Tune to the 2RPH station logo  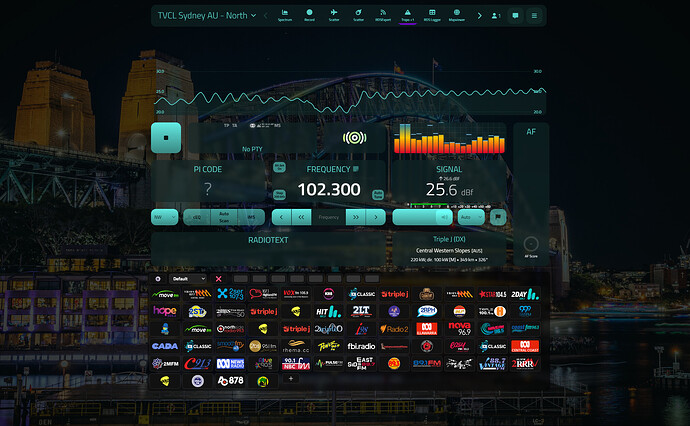427,311
